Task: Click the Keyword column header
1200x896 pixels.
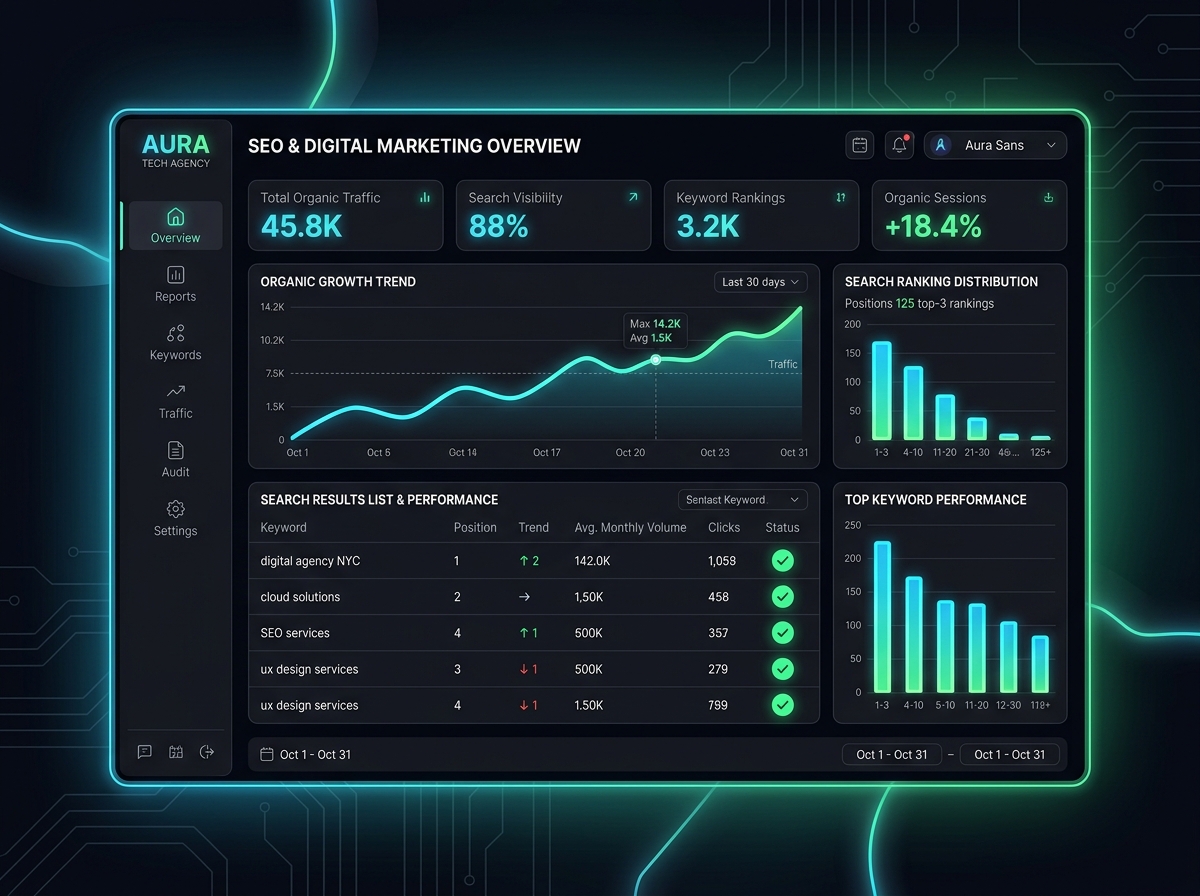Action: pos(284,527)
